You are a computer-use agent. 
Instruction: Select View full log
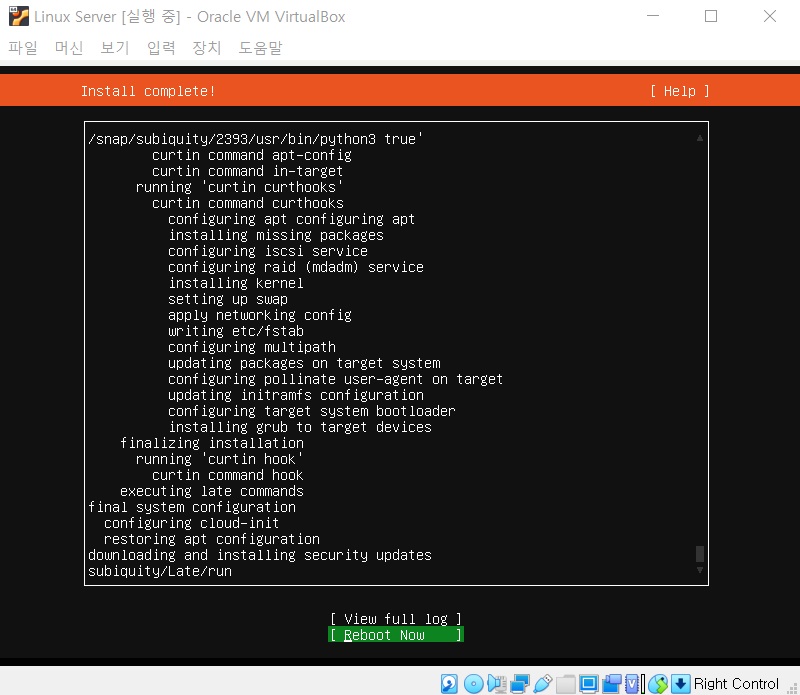(396, 619)
